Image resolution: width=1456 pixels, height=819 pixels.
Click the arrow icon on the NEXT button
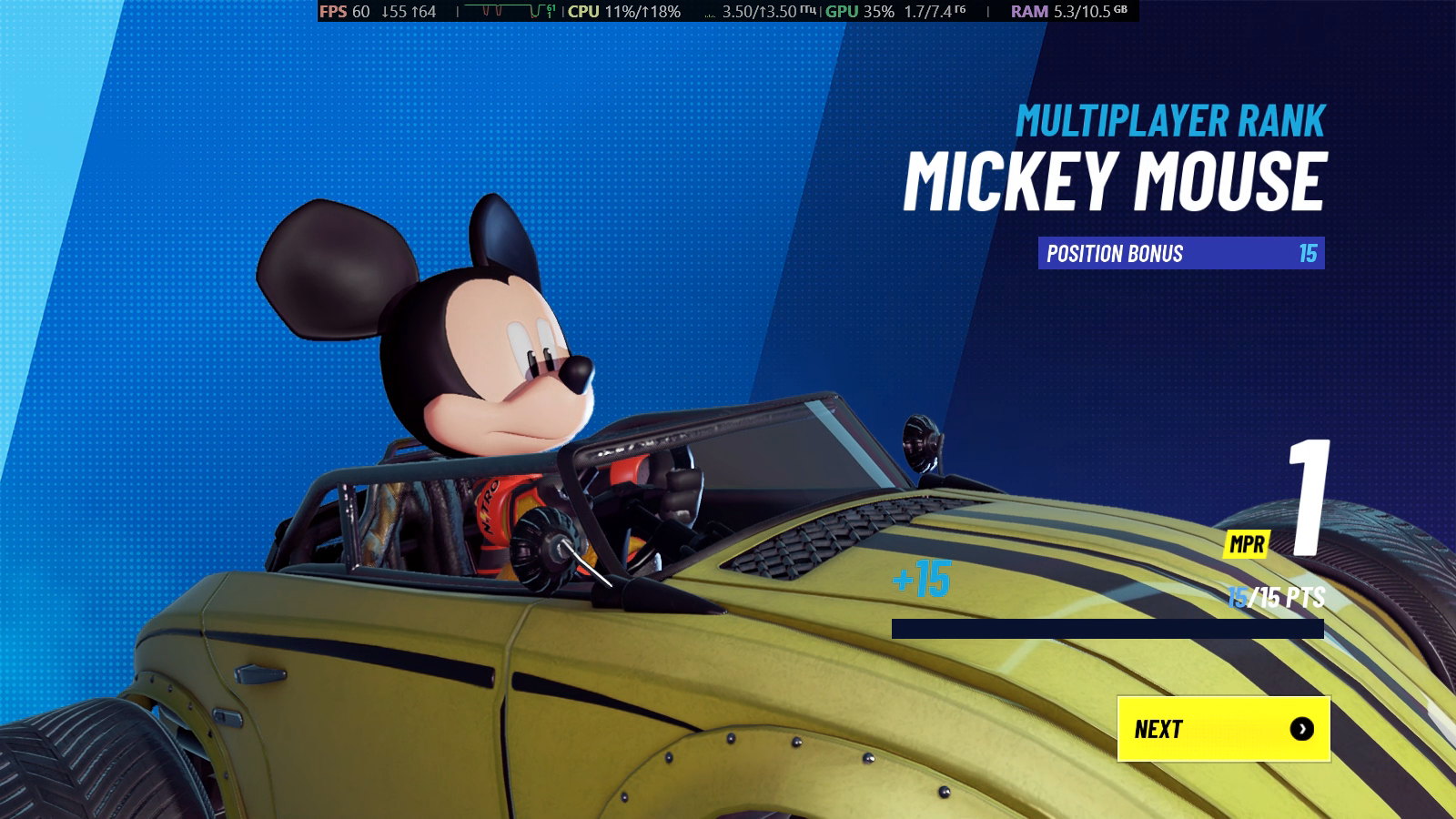[1301, 729]
